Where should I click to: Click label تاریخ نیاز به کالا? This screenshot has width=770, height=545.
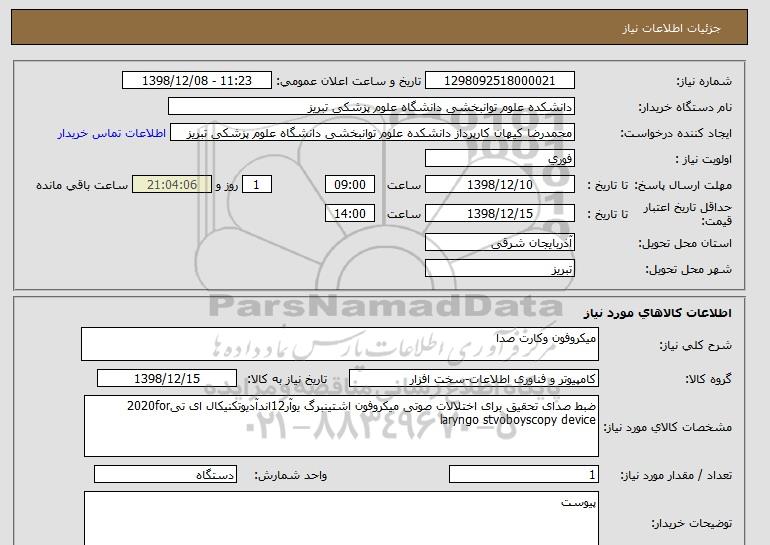287,379
